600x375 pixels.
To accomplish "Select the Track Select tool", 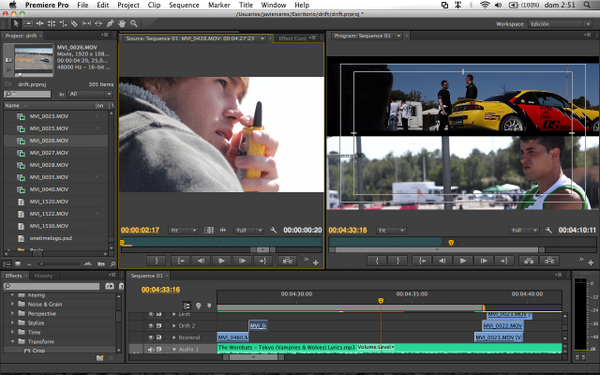I will click(x=28, y=24).
